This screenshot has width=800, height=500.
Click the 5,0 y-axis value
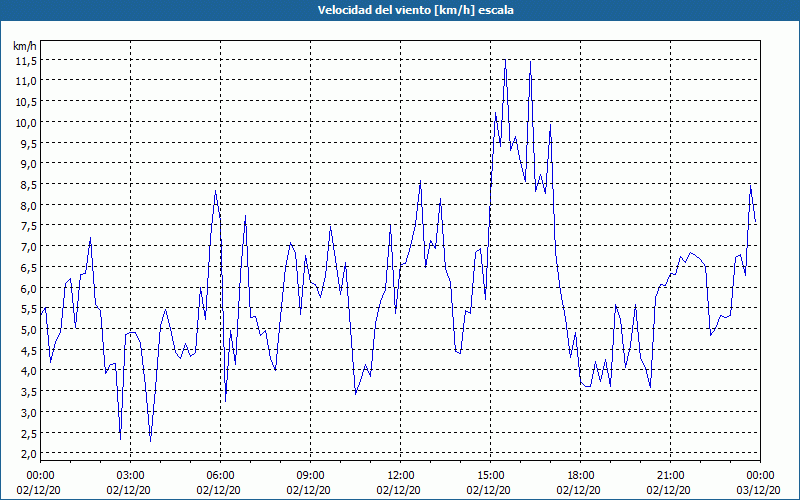[x=28, y=330]
